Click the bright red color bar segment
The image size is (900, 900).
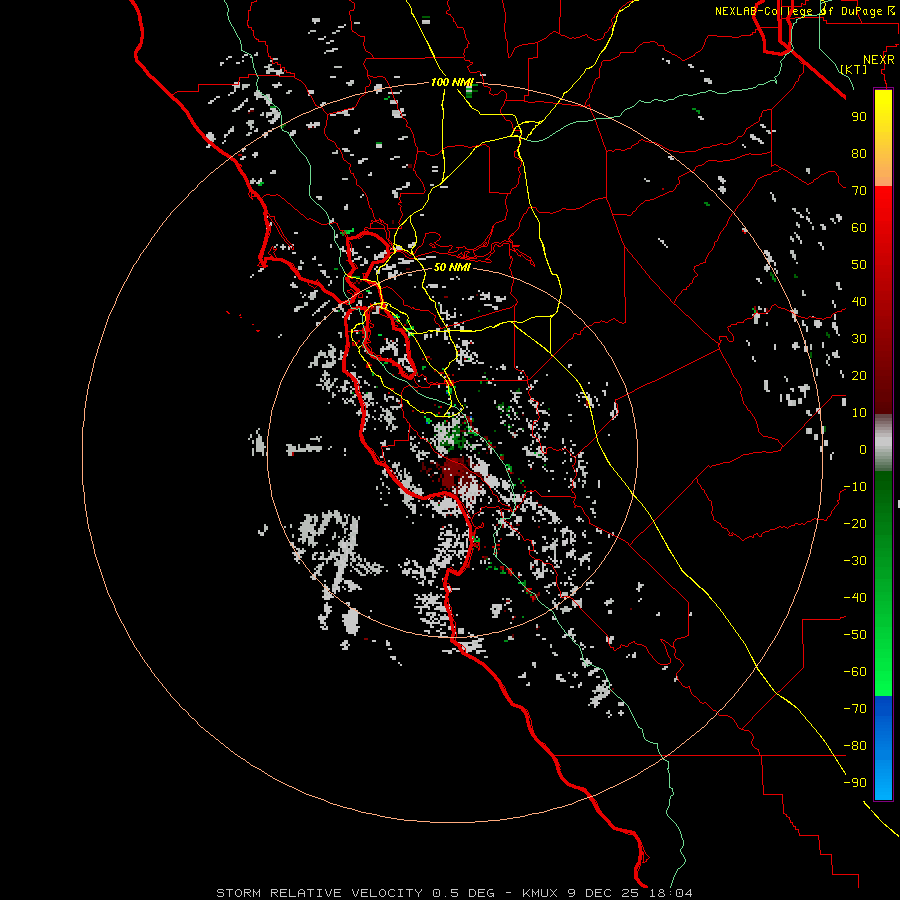tap(883, 218)
